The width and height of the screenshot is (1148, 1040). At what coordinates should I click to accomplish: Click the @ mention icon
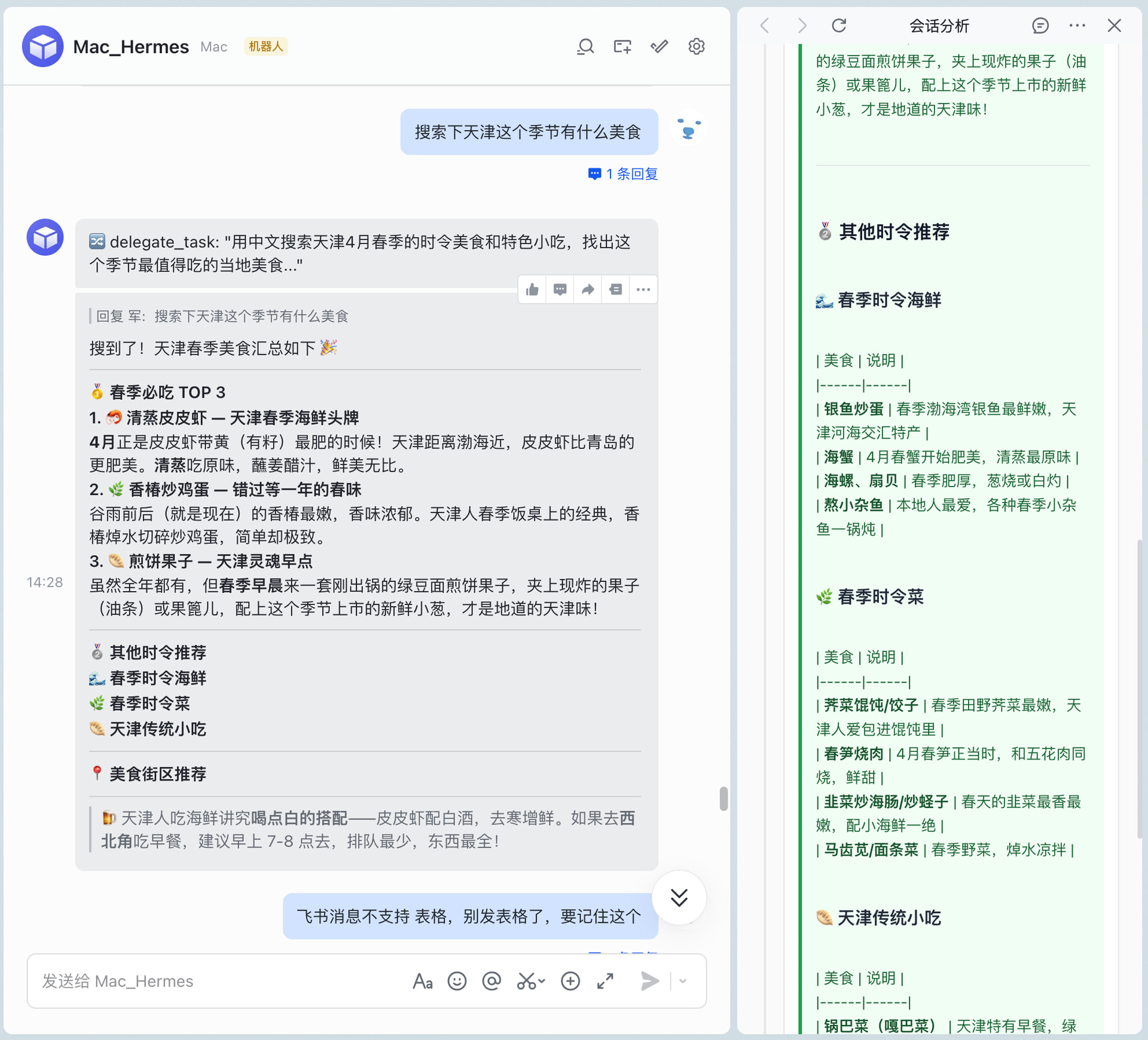point(491,981)
